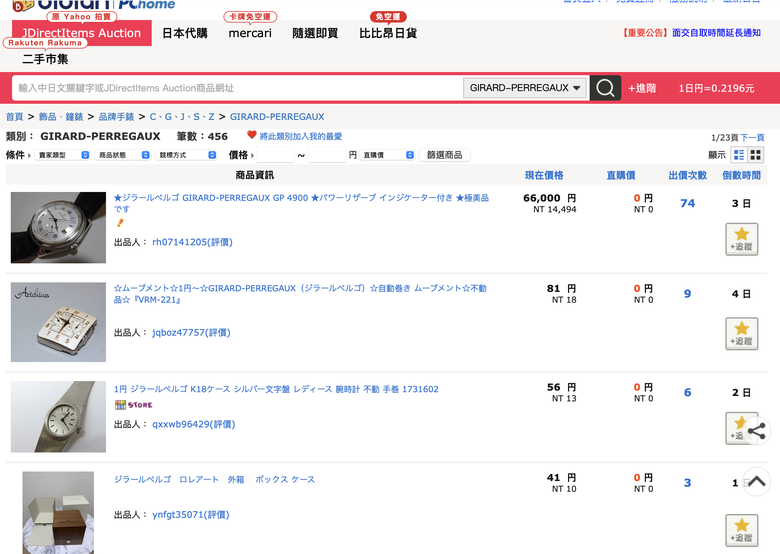
Task: Open VRM-221 movement listing title
Action: tap(300, 294)
